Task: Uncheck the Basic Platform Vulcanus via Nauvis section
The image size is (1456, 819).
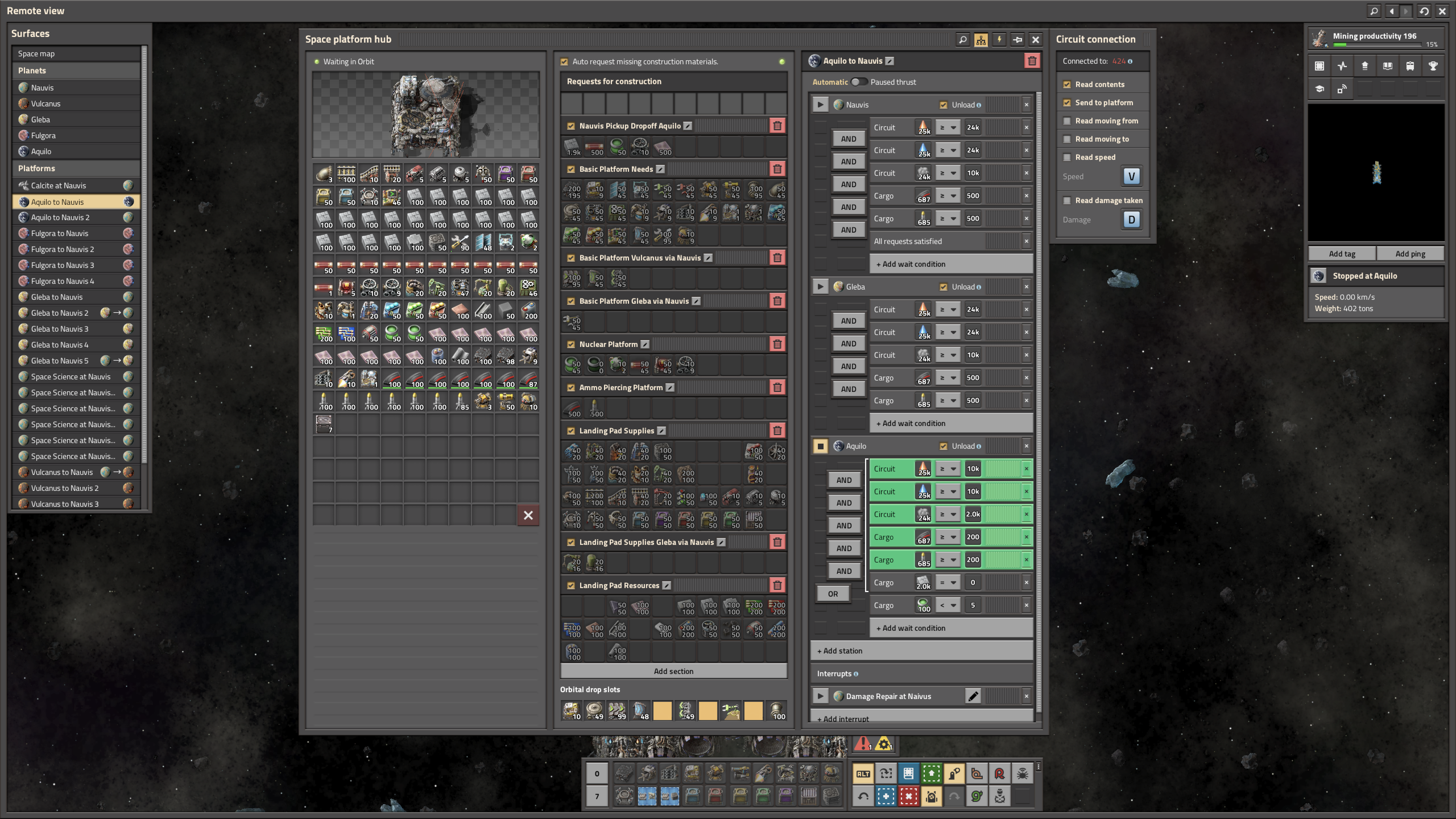Action: 571,258
